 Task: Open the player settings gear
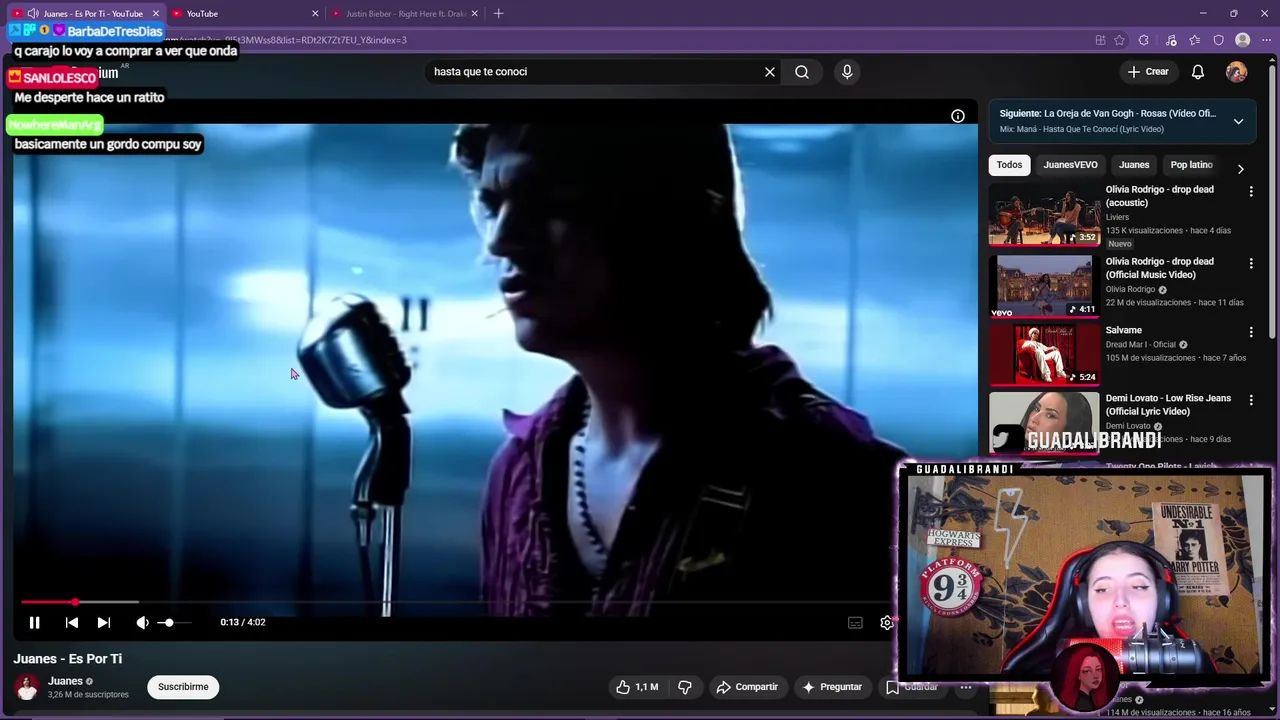point(886,622)
